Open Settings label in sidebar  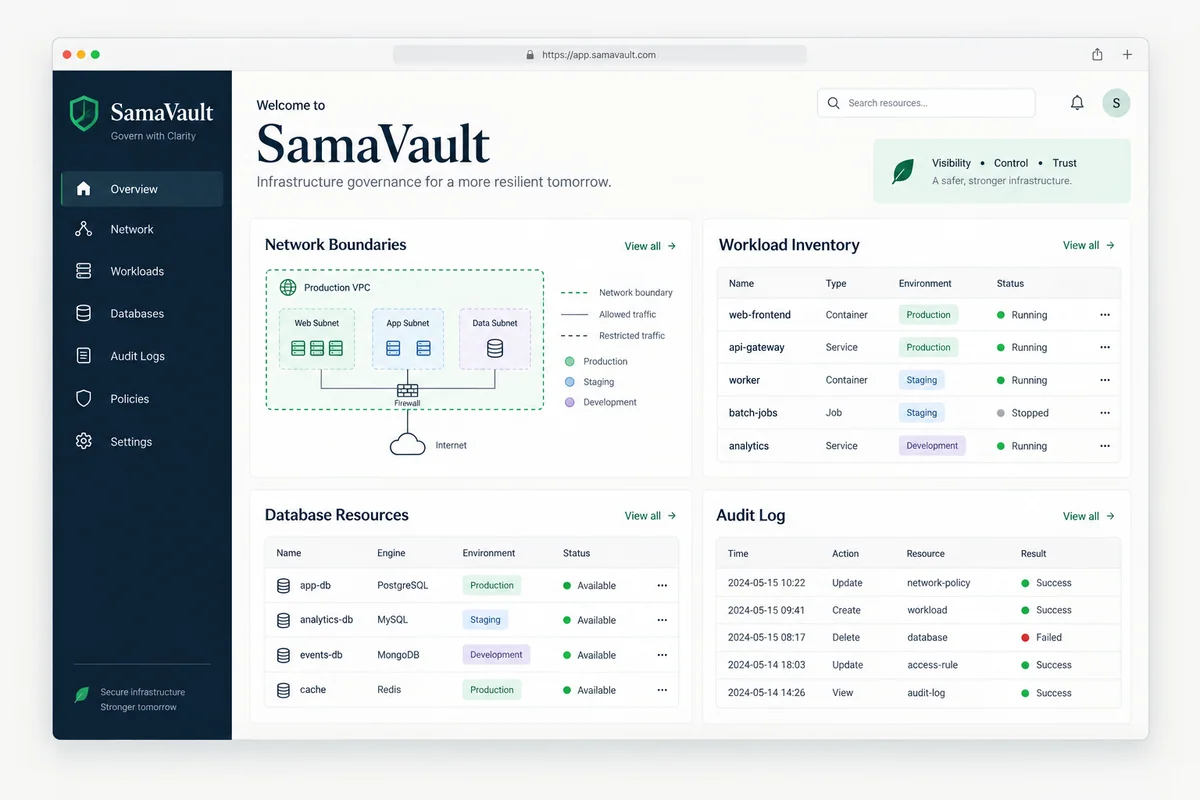131,441
